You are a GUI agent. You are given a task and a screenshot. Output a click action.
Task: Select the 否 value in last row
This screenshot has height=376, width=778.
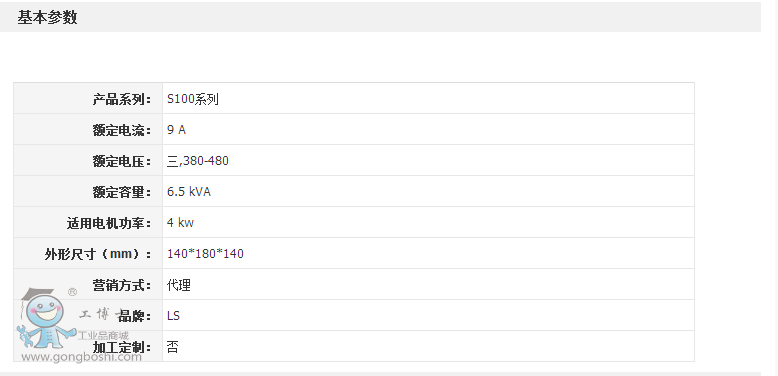coord(173,346)
